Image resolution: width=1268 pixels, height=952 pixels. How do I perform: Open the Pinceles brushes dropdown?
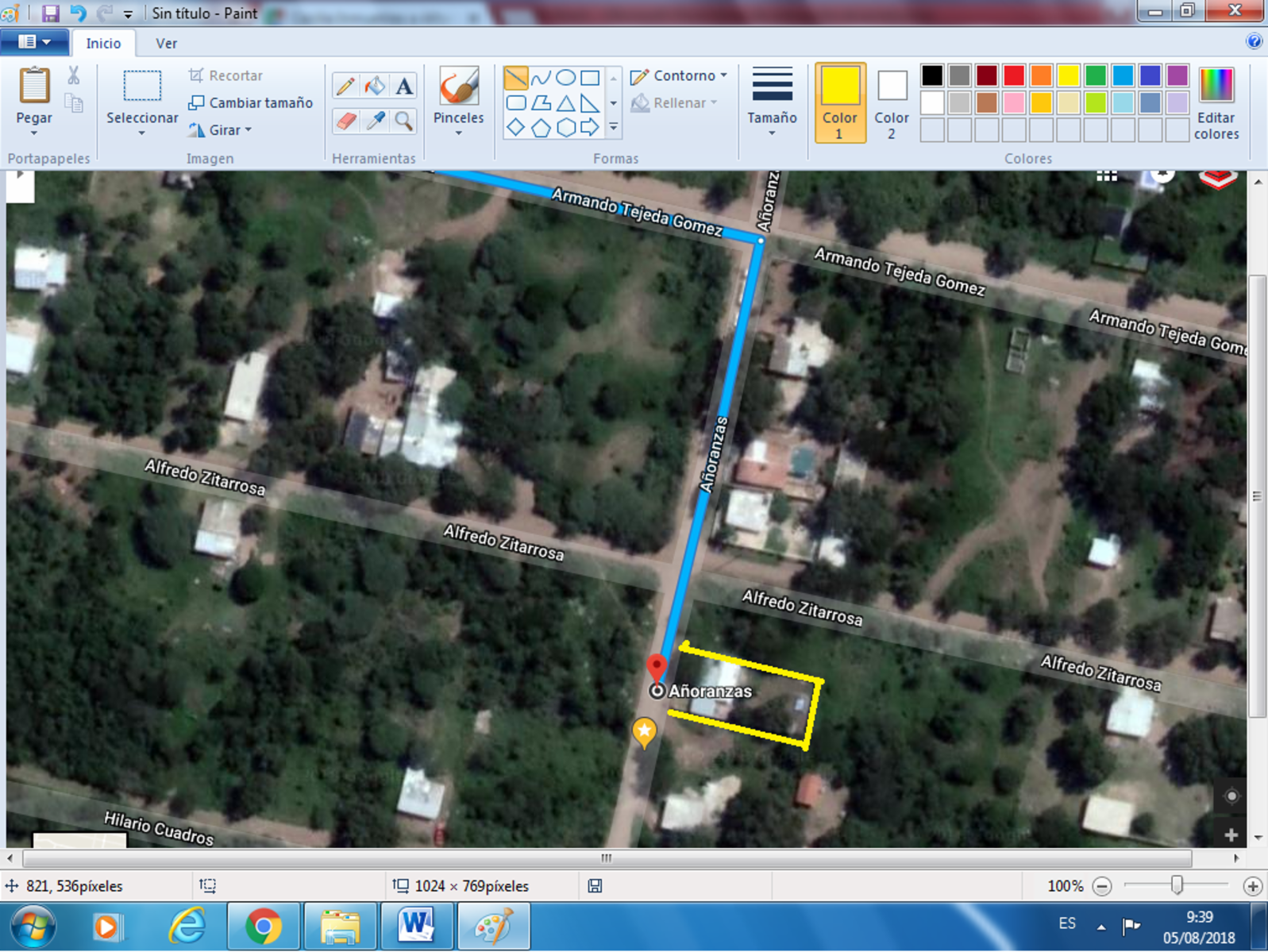[x=458, y=133]
